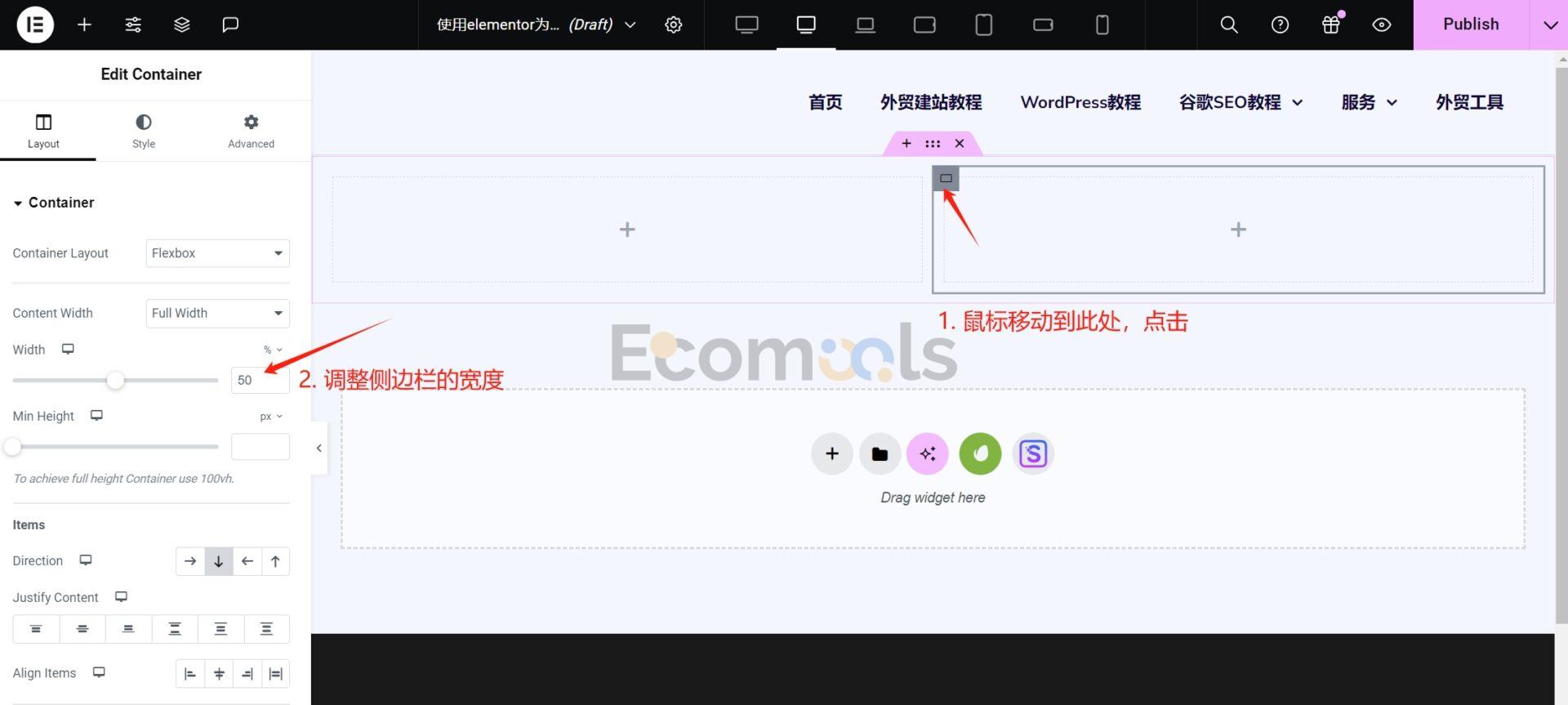Set Justify Content to end

pyautogui.click(x=128, y=629)
